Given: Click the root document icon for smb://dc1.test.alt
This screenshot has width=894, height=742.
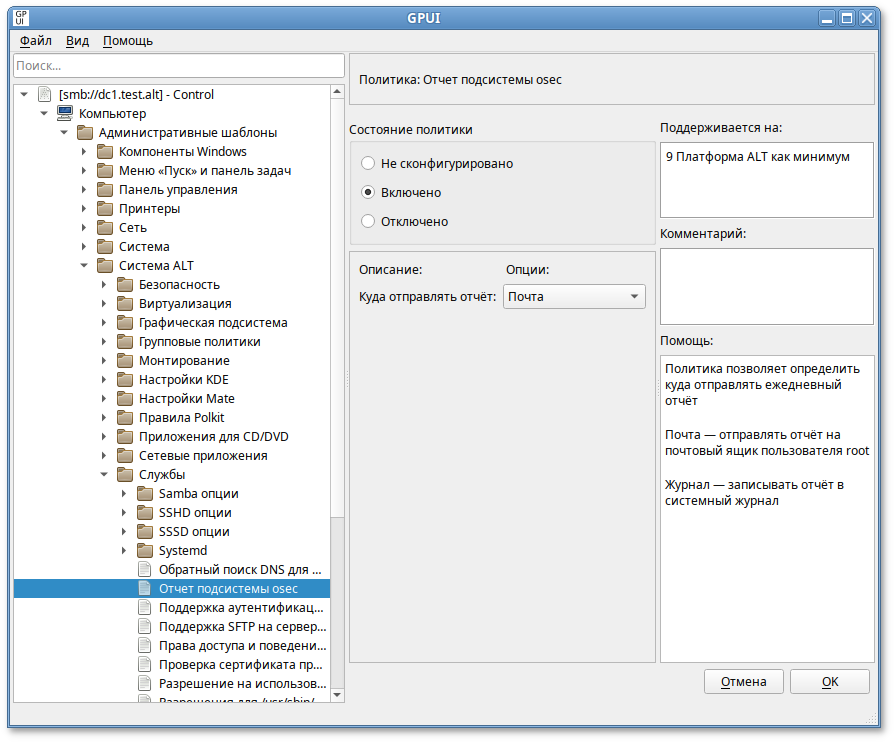Looking at the screenshot, I should coord(44,95).
